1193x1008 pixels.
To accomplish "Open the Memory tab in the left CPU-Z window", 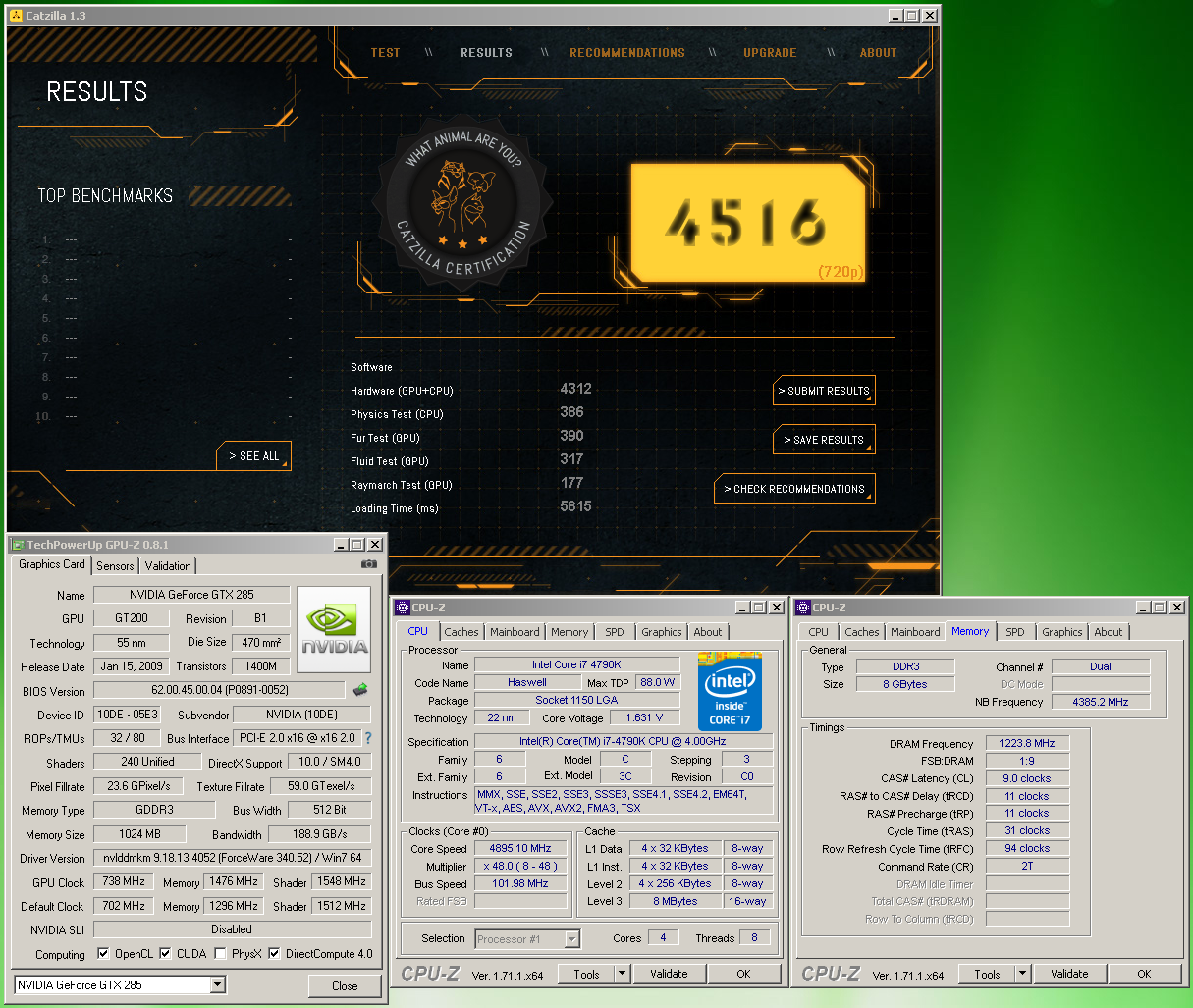I will point(569,633).
